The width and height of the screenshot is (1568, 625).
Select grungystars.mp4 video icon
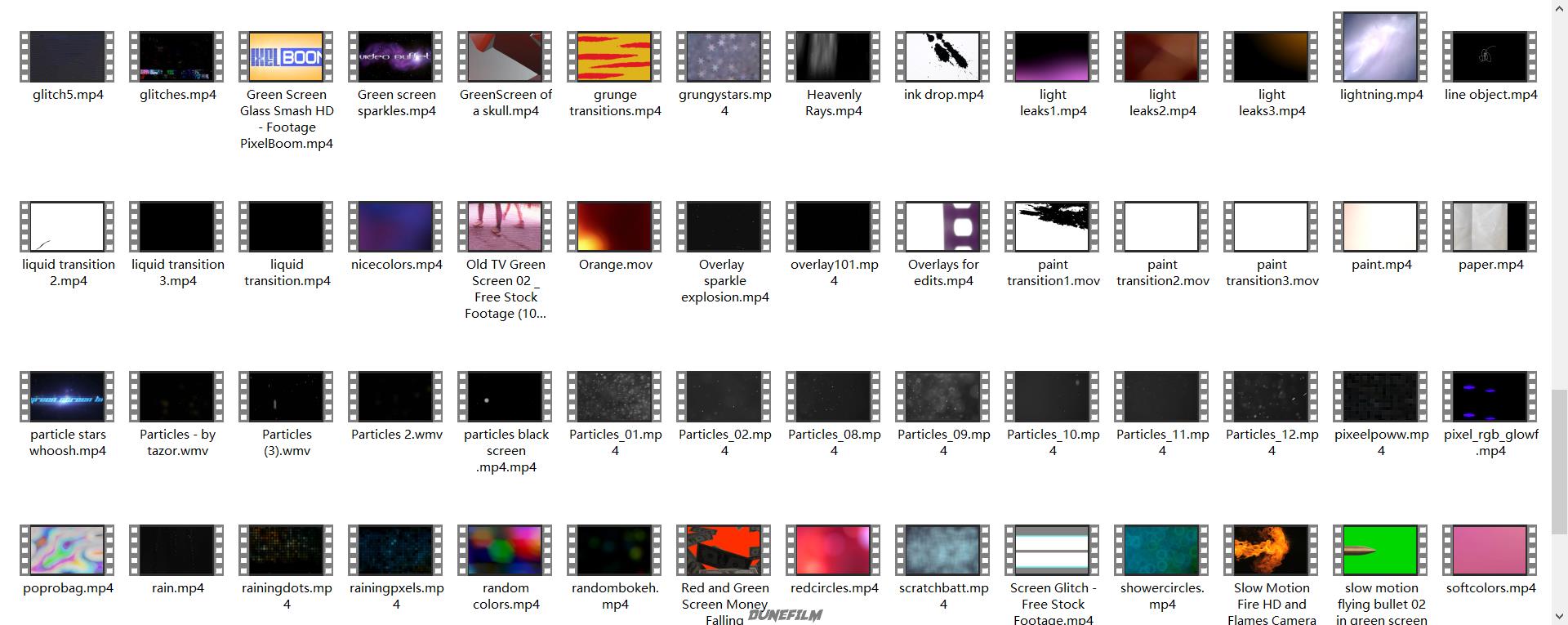click(x=724, y=57)
